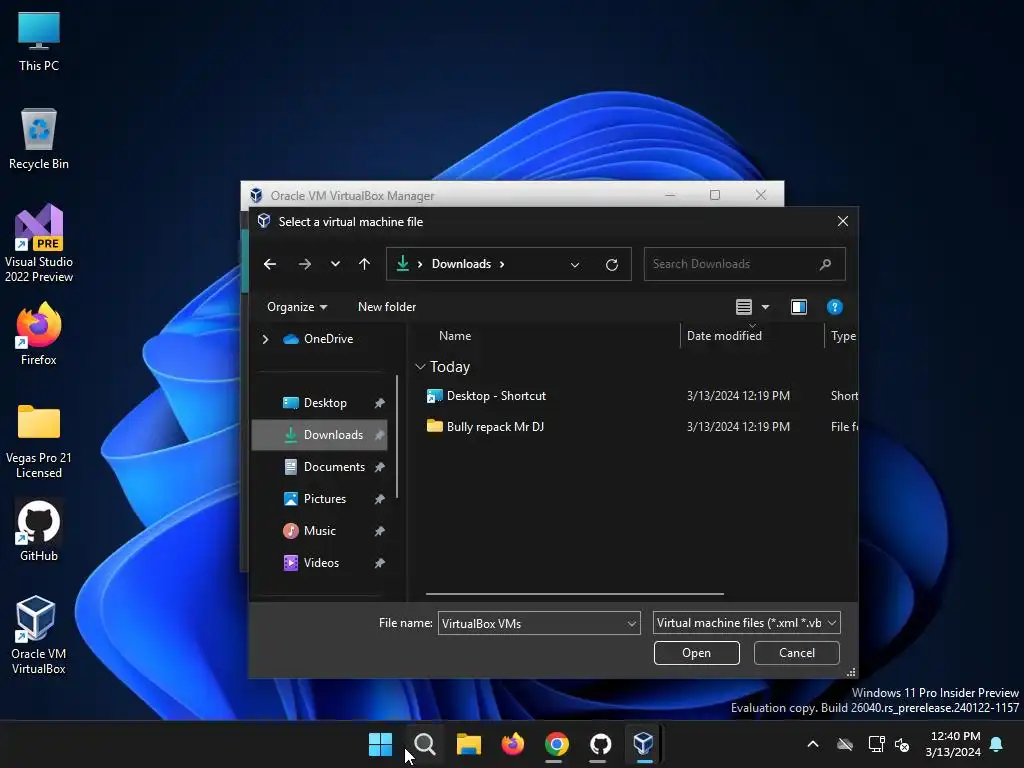Open help with the blue question icon
The width and height of the screenshot is (1024, 768).
click(x=835, y=307)
